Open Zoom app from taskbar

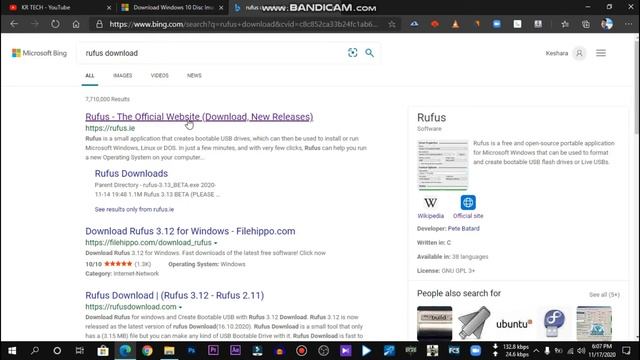click(476, 351)
